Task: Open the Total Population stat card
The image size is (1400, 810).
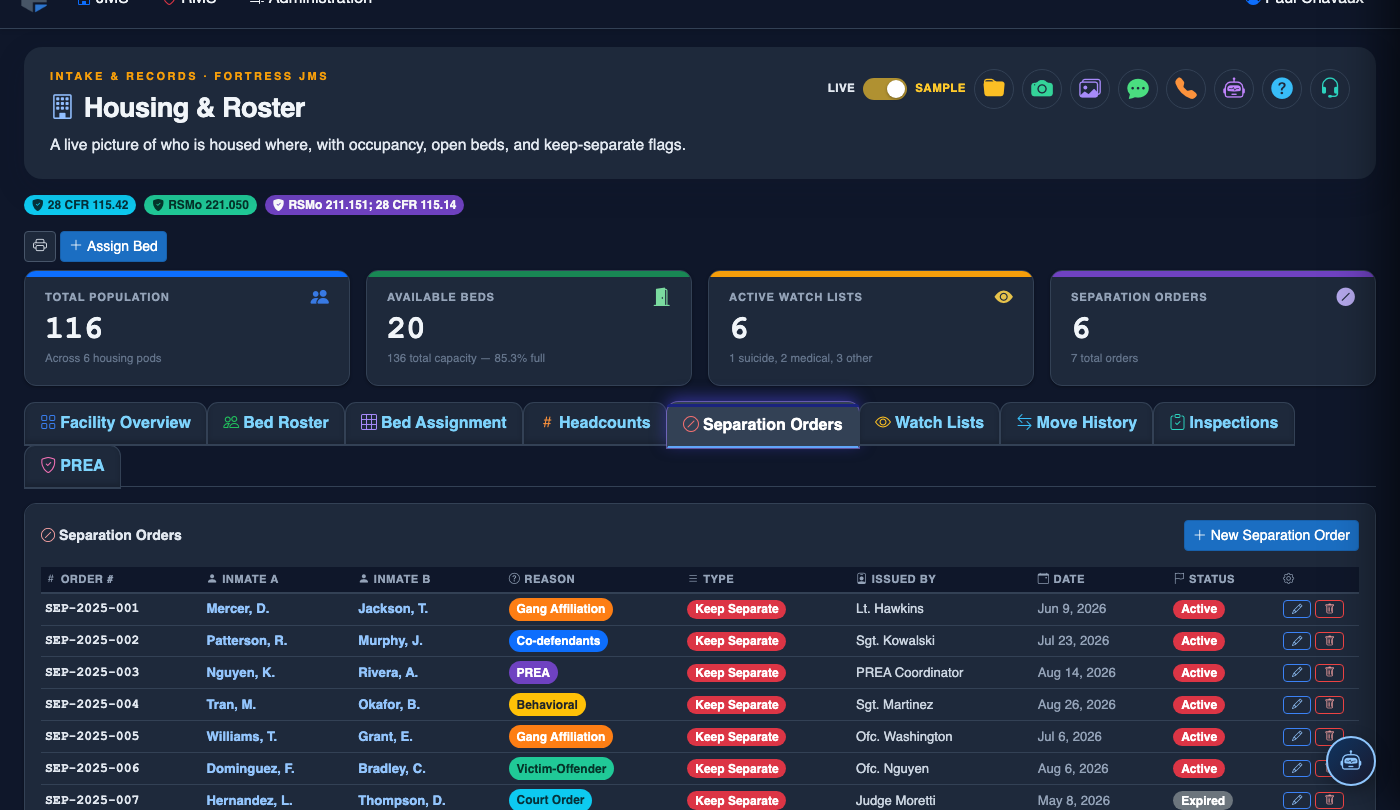Action: [x=187, y=328]
